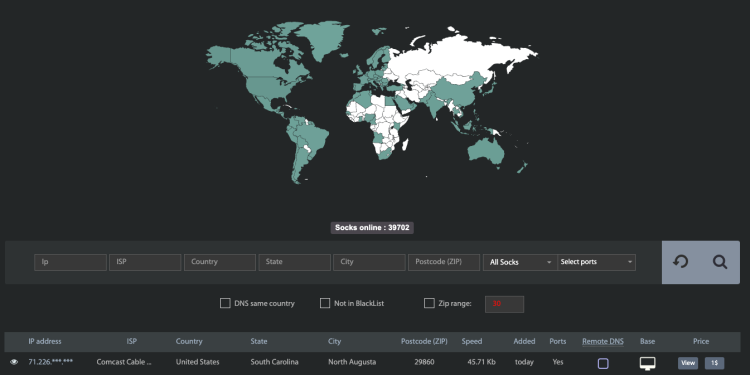Click the United States country cell
This screenshot has width=750, height=375.
coord(198,362)
